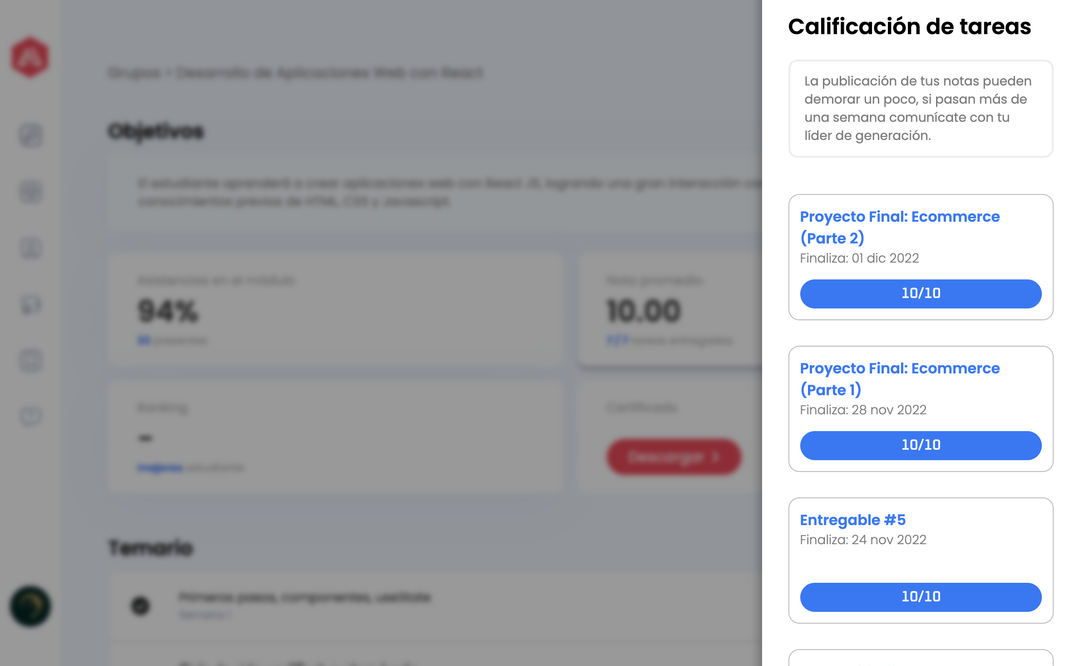
Task: Click the 10/10 grade bar for Parte 2
Action: click(920, 294)
